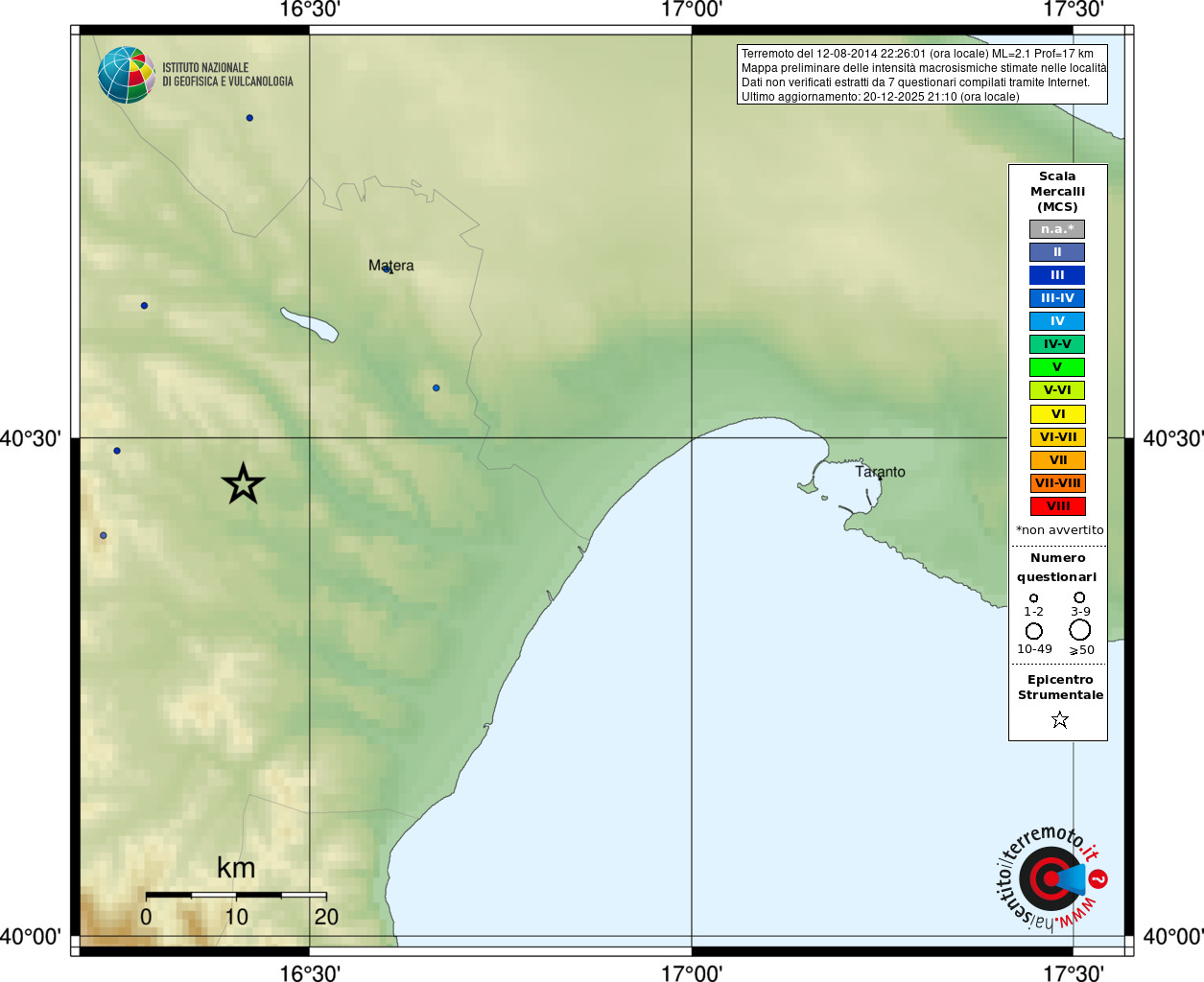
Task: Click the VI-VII legend swatch
Action: pos(1057,437)
